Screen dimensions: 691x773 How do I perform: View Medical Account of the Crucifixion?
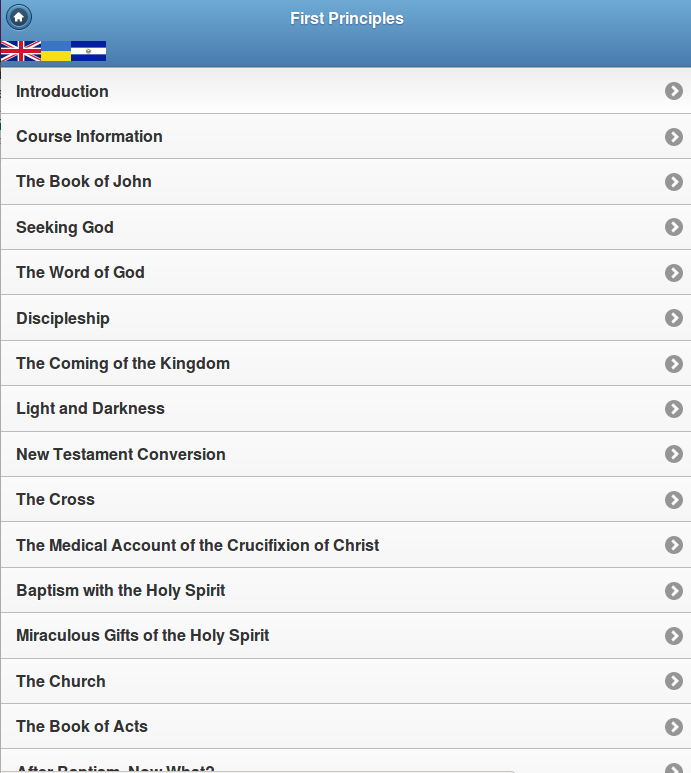point(346,545)
